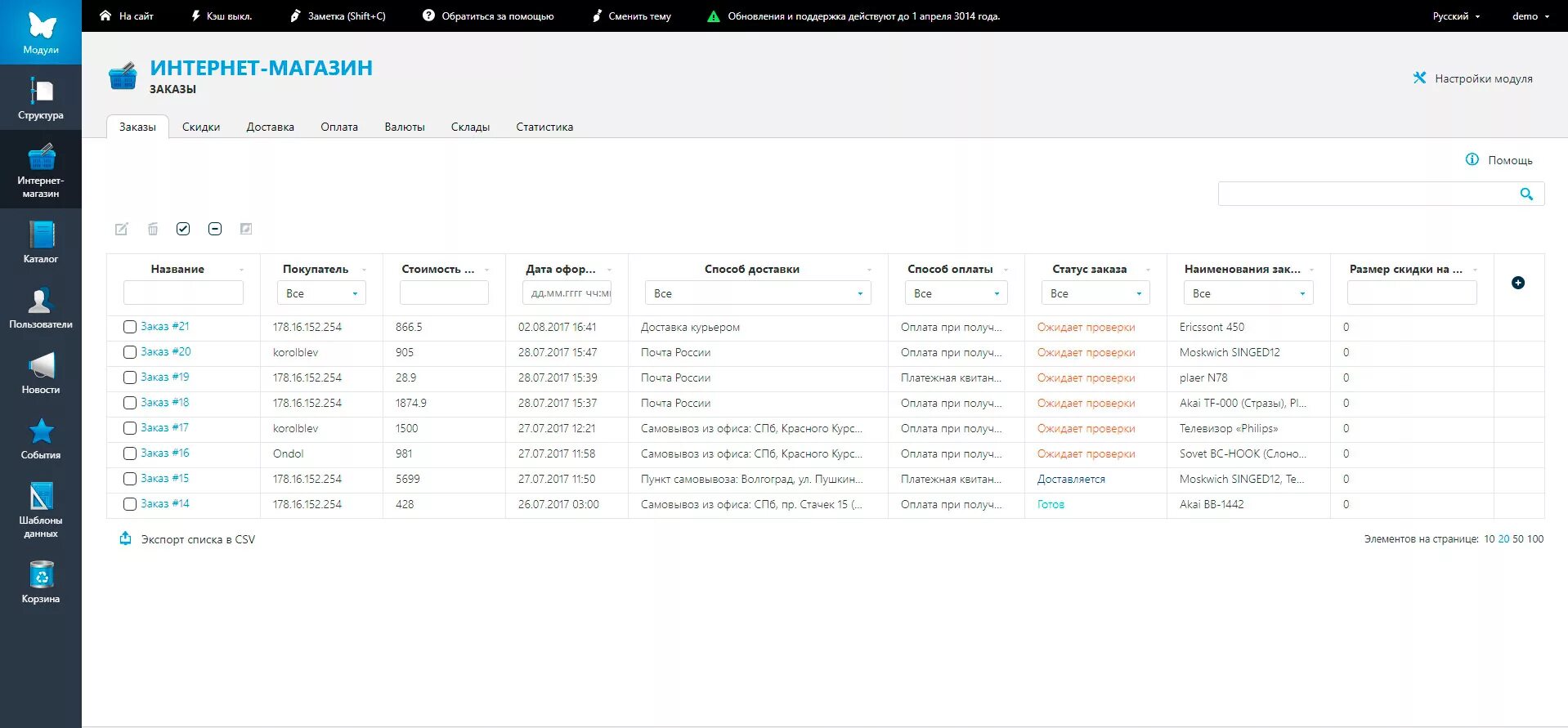Open Каталог module in sidebar
The width and height of the screenshot is (1568, 728).
(x=41, y=241)
